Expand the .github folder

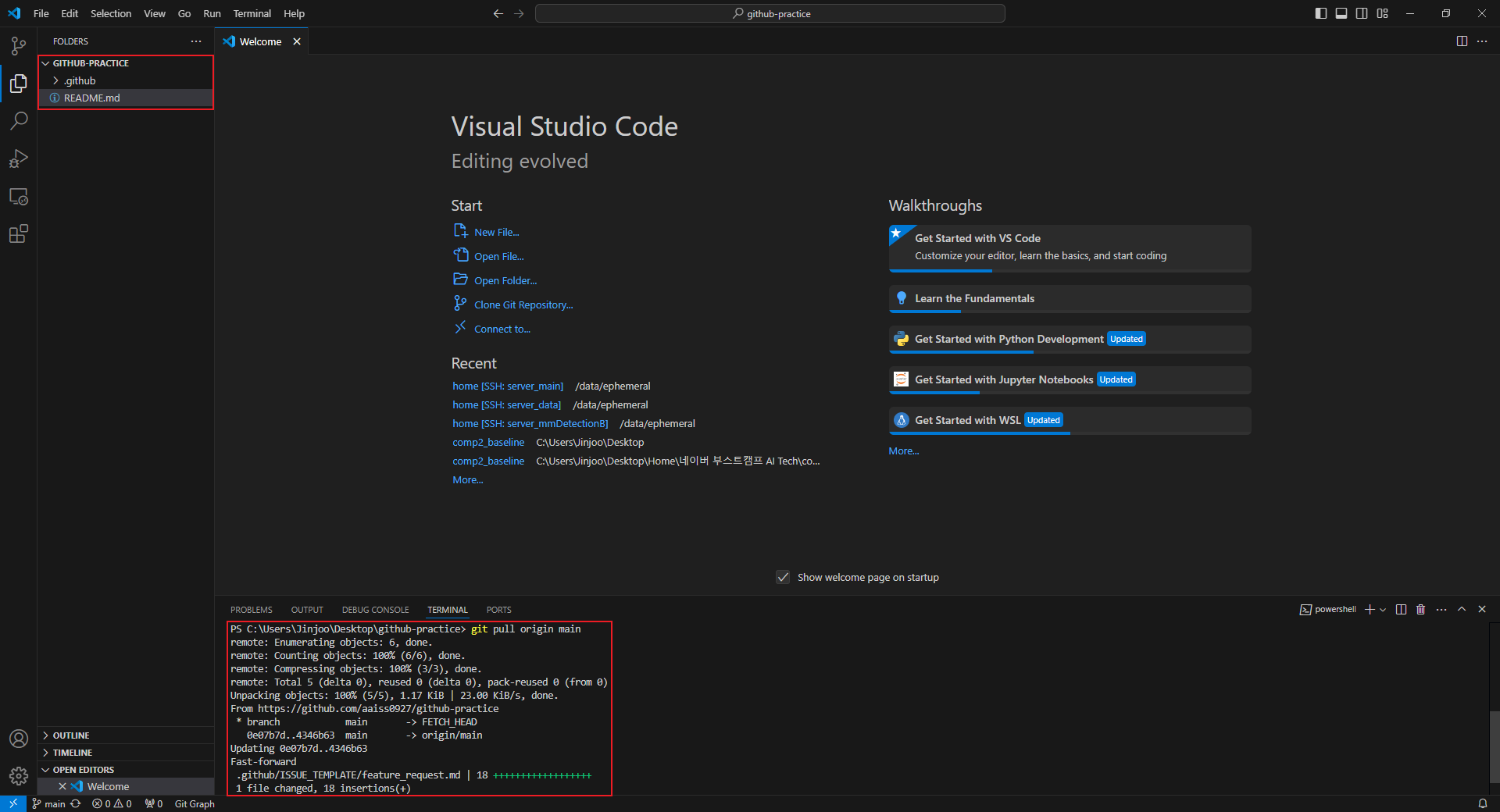[x=126, y=80]
